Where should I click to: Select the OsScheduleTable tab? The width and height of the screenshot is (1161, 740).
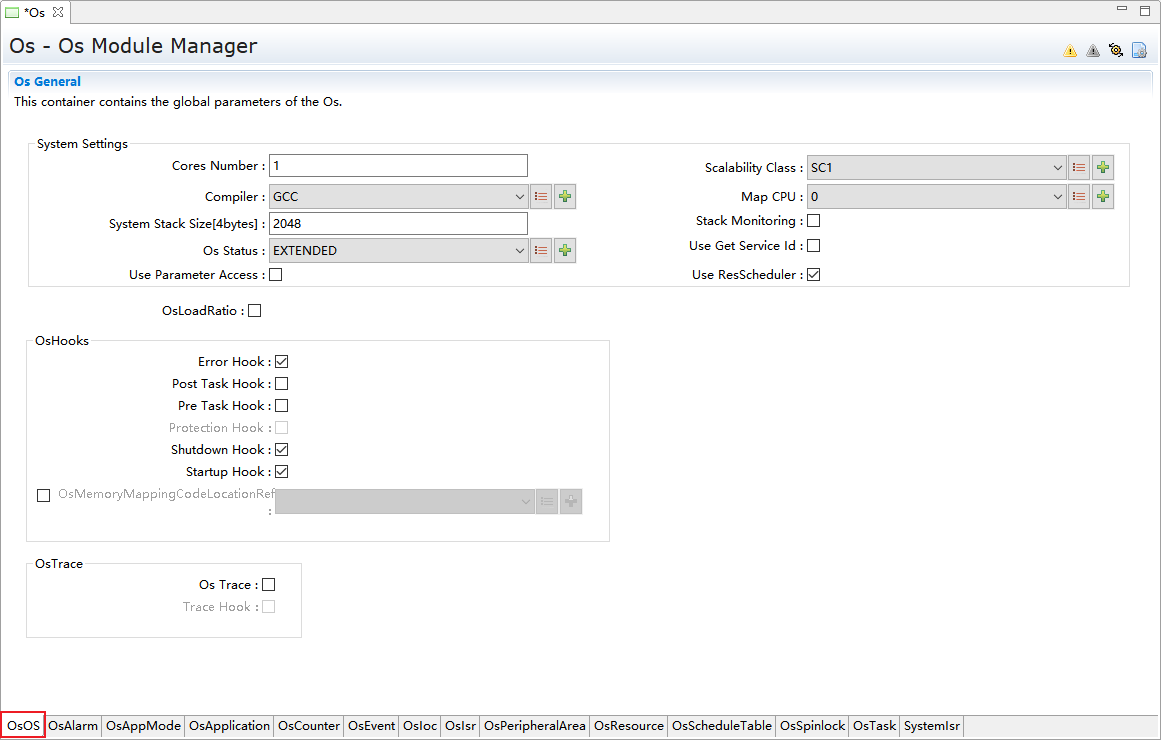click(x=721, y=726)
